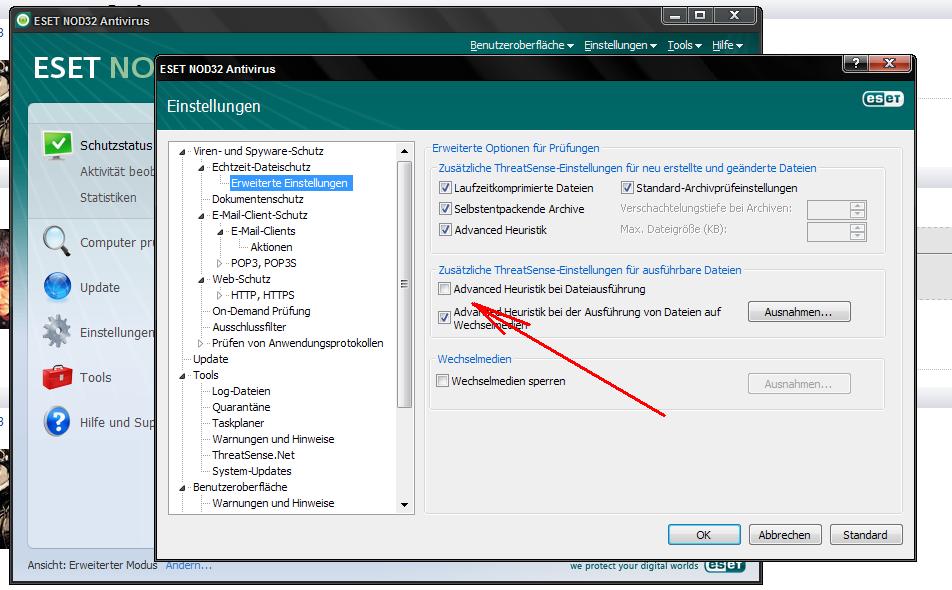Open the enabled Ausnahmen... button
952x590 pixels.
(x=798, y=312)
